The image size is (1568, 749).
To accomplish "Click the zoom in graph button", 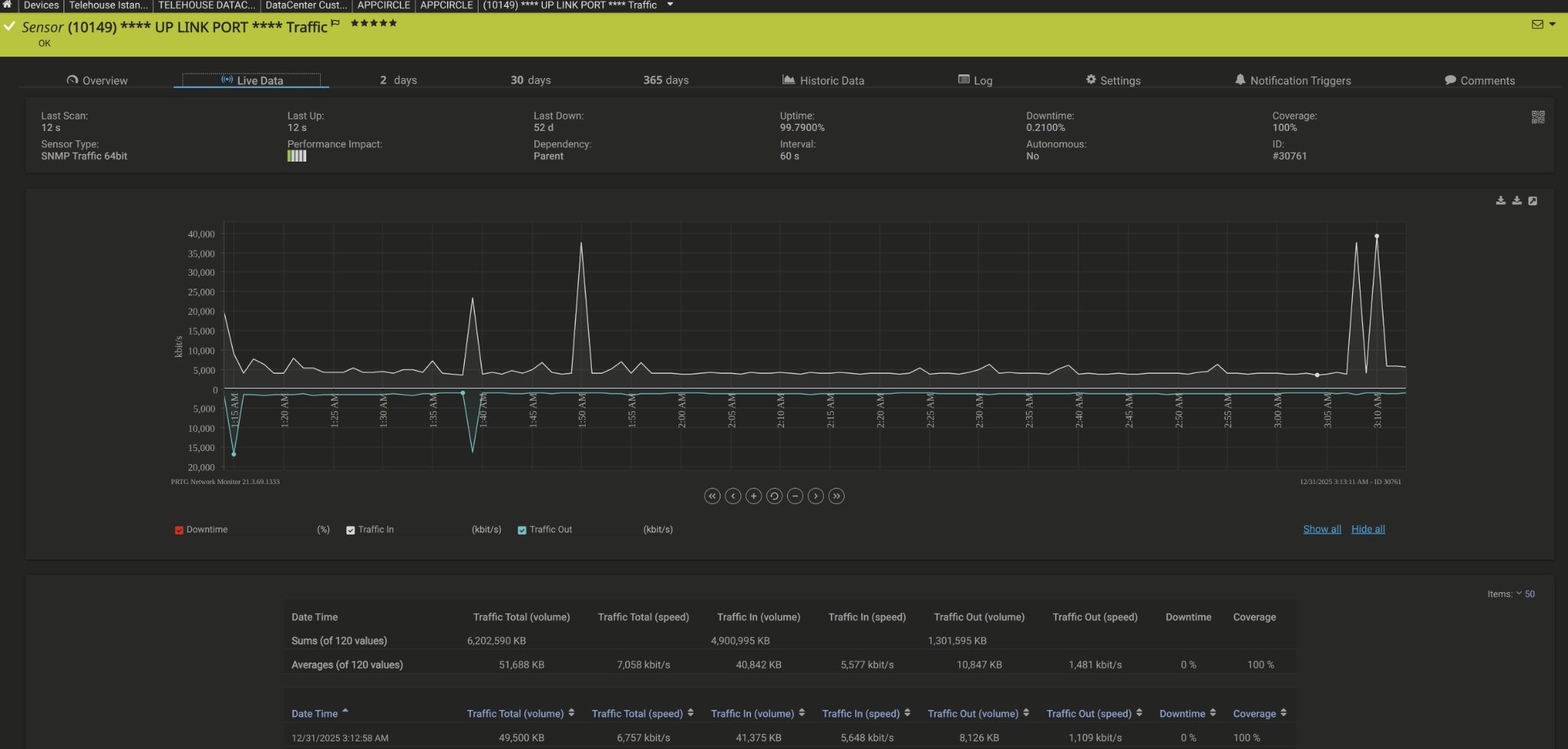I will coord(753,496).
